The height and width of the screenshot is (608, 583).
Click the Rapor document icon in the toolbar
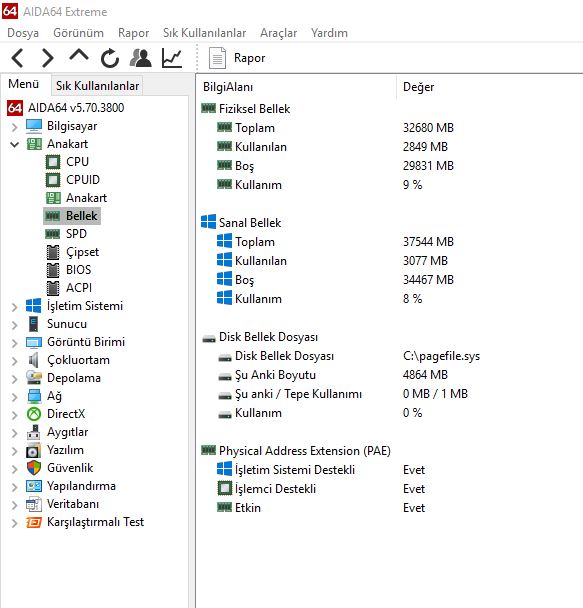tap(217, 58)
